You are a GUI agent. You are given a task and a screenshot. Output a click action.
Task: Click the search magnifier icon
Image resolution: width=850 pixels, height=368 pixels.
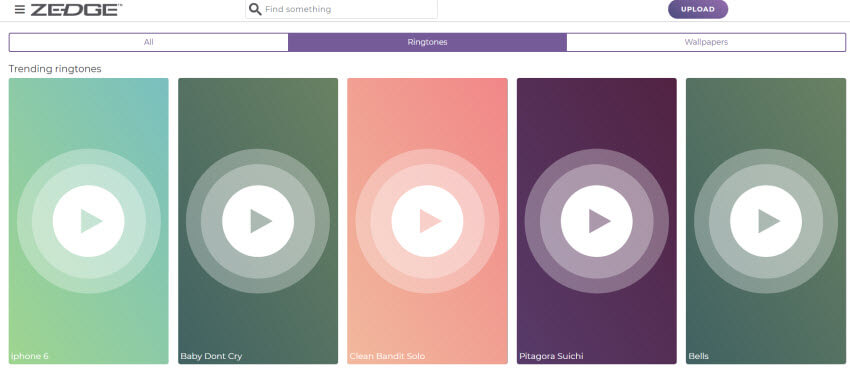[255, 9]
